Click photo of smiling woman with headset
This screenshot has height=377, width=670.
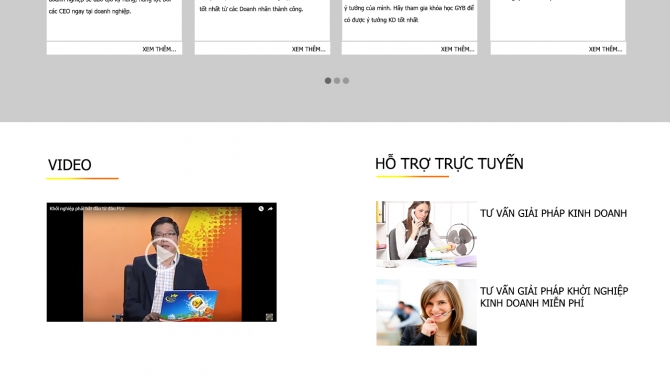point(426,312)
